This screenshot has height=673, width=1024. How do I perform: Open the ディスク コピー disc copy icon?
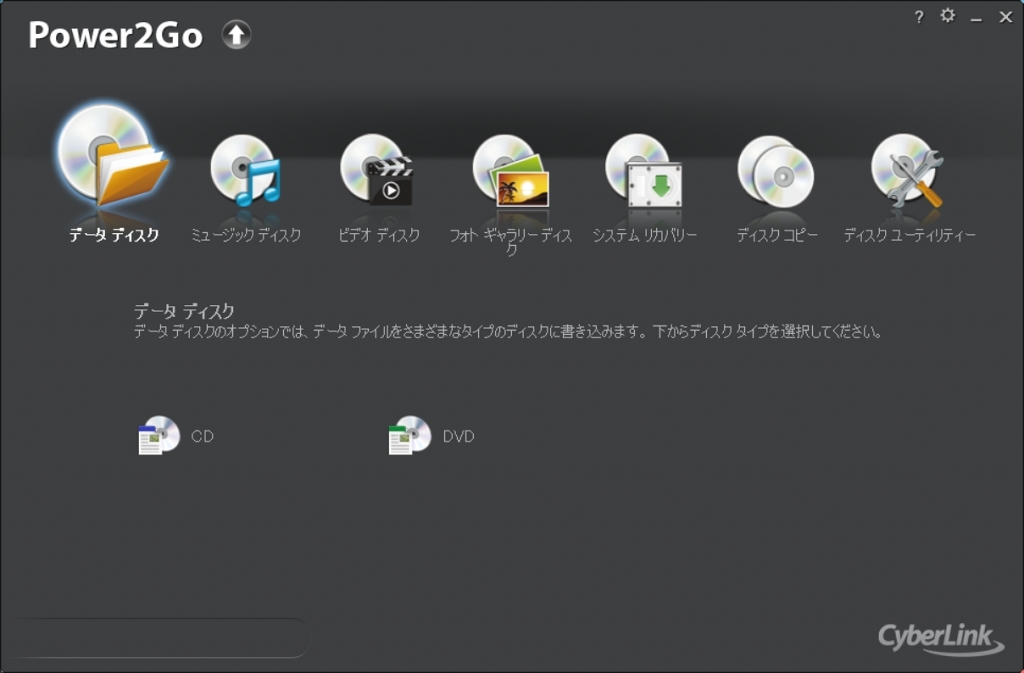click(x=776, y=172)
